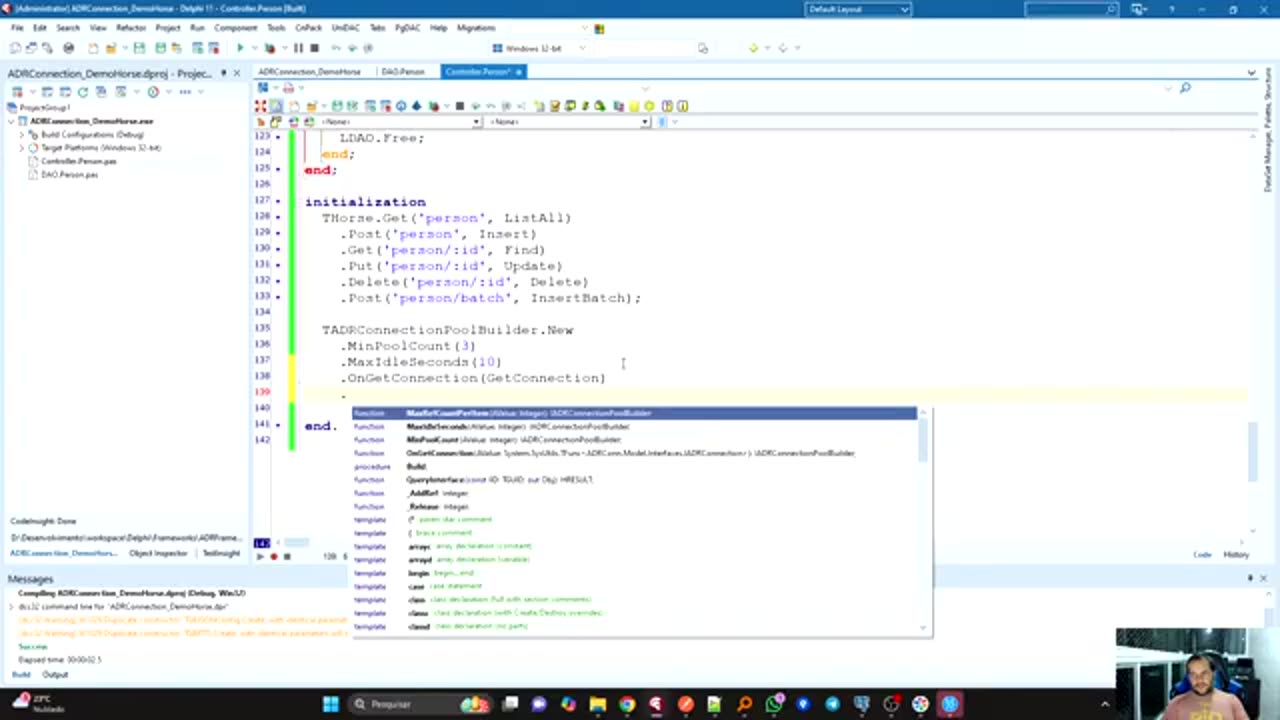The image size is (1280, 720).
Task: Click the printer icon above the editor toolbar
Action: 288,89
